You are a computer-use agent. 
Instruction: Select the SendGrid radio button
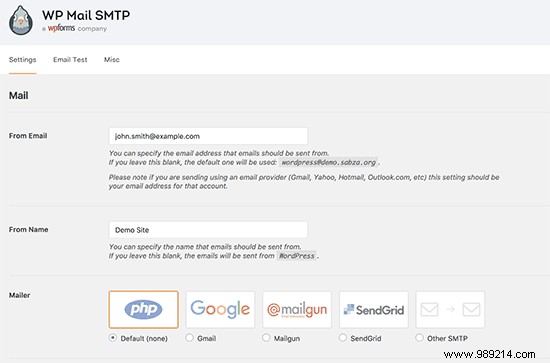pyautogui.click(x=343, y=338)
